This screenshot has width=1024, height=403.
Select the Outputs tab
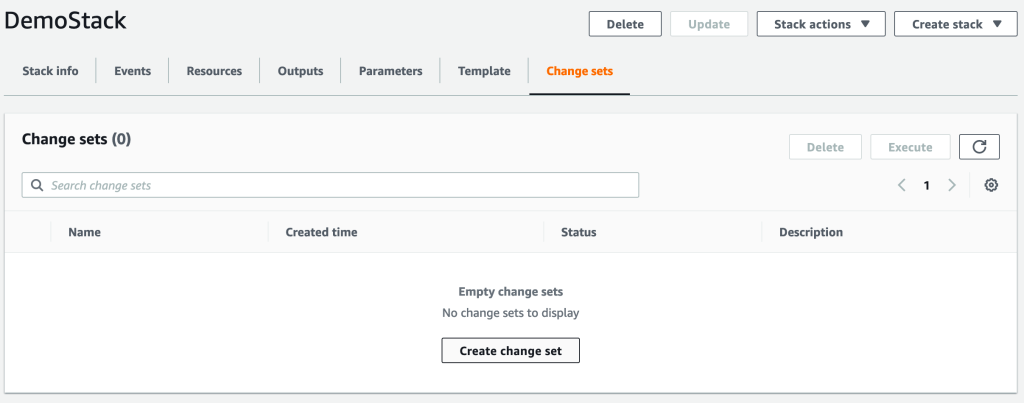[x=300, y=71]
